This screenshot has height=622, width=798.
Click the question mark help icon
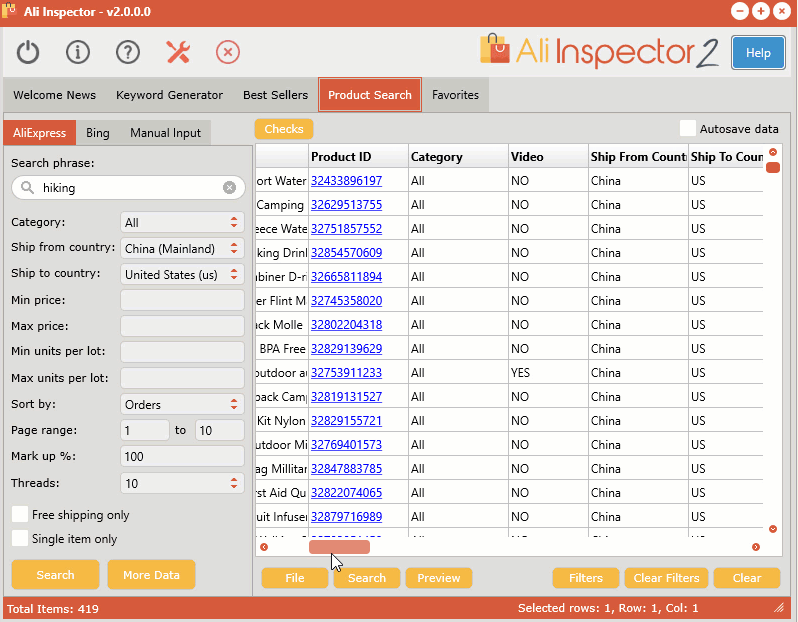(x=128, y=52)
